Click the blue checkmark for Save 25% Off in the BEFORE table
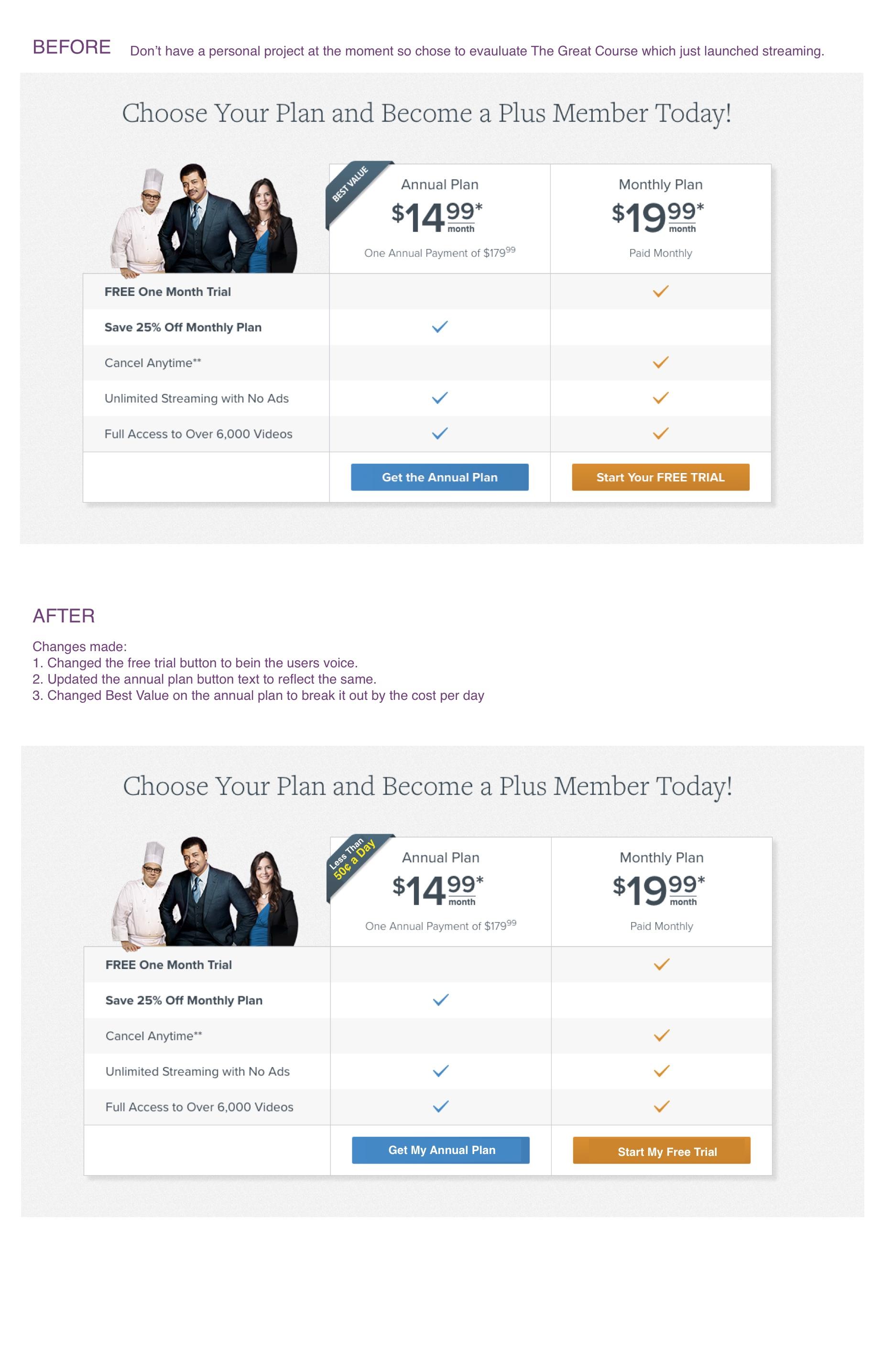This screenshot has height=1372, width=893. [439, 327]
